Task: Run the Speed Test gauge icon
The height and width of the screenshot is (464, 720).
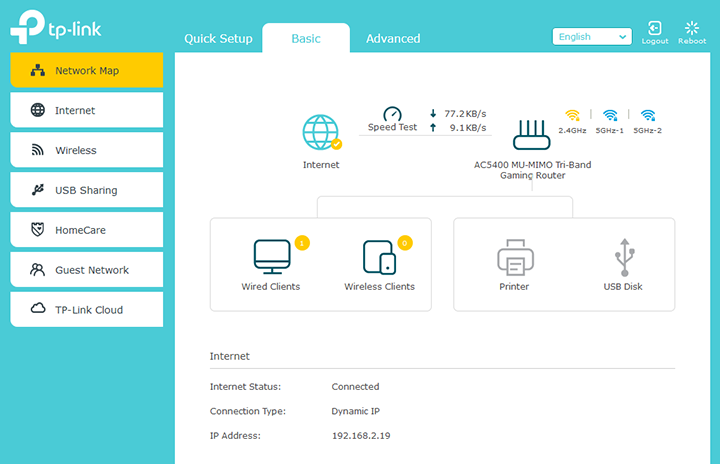Action: 392,115
